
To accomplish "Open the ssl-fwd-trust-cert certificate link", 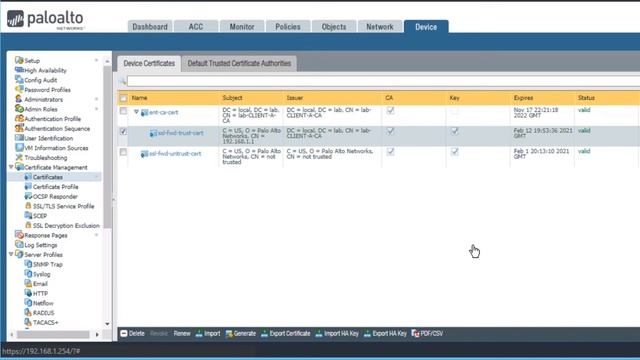I will 180,133.
